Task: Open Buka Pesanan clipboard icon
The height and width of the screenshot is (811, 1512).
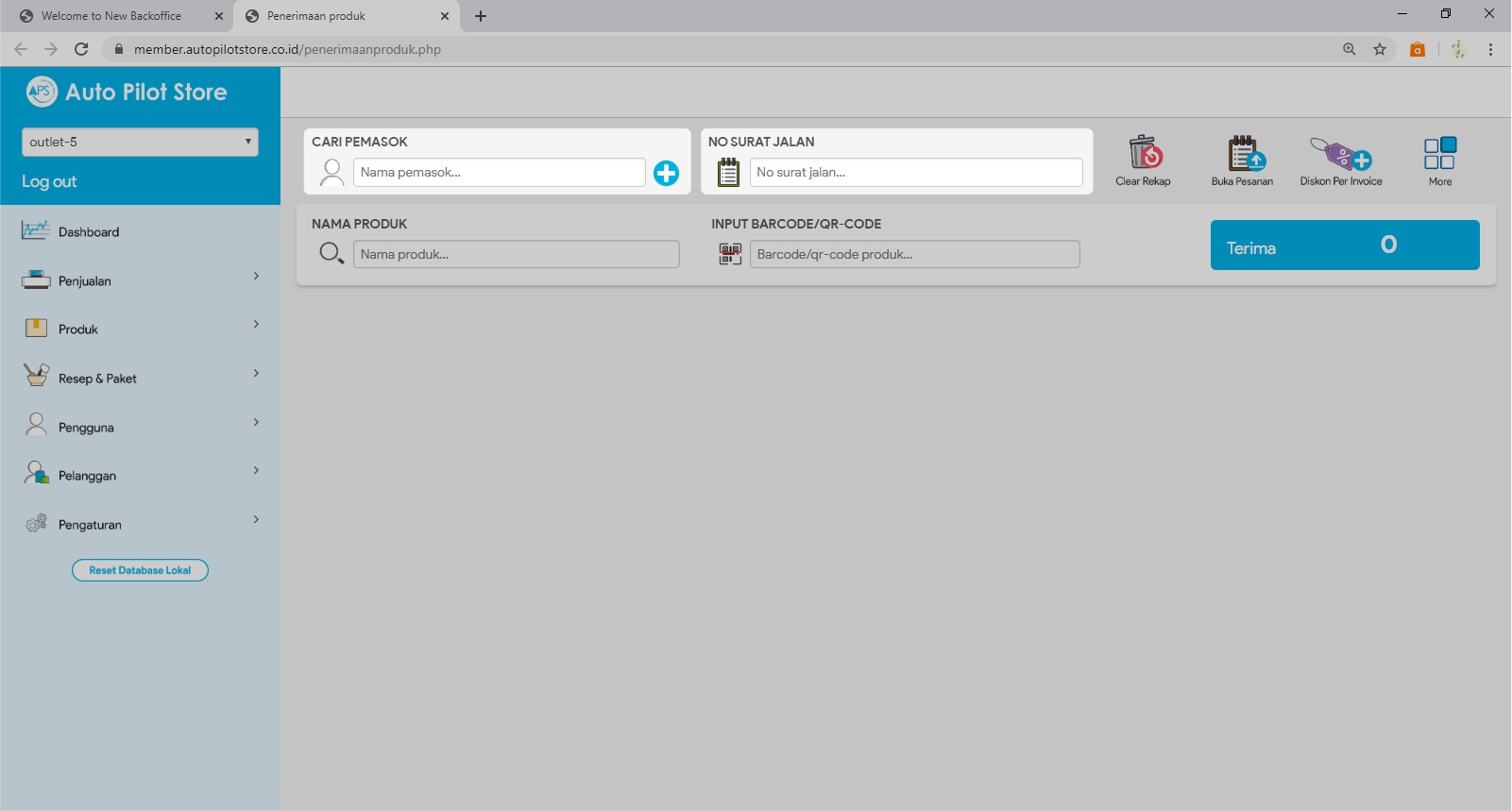Action: 1243,153
